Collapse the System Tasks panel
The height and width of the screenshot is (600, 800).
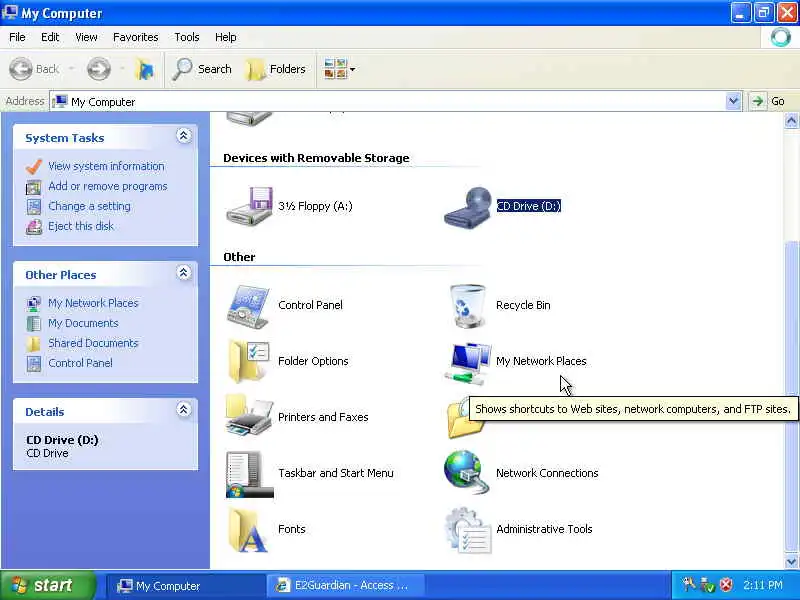(x=184, y=136)
